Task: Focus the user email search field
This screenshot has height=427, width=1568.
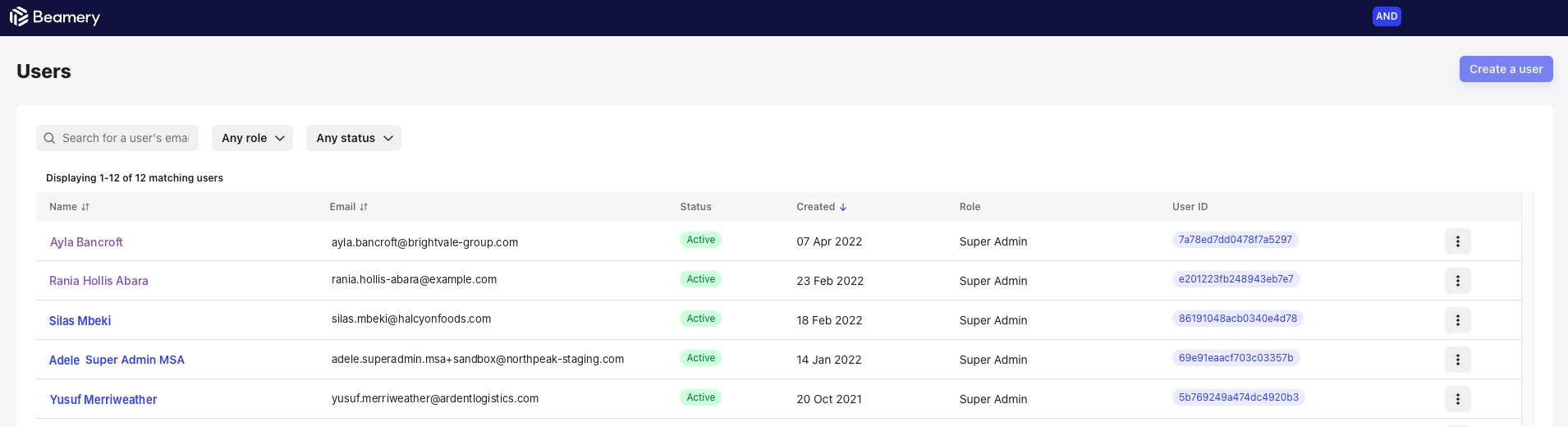Action: point(117,138)
